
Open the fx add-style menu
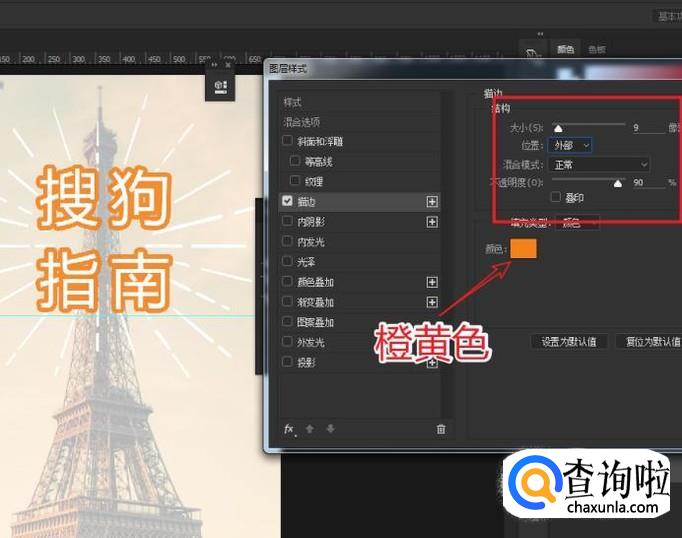coord(290,429)
